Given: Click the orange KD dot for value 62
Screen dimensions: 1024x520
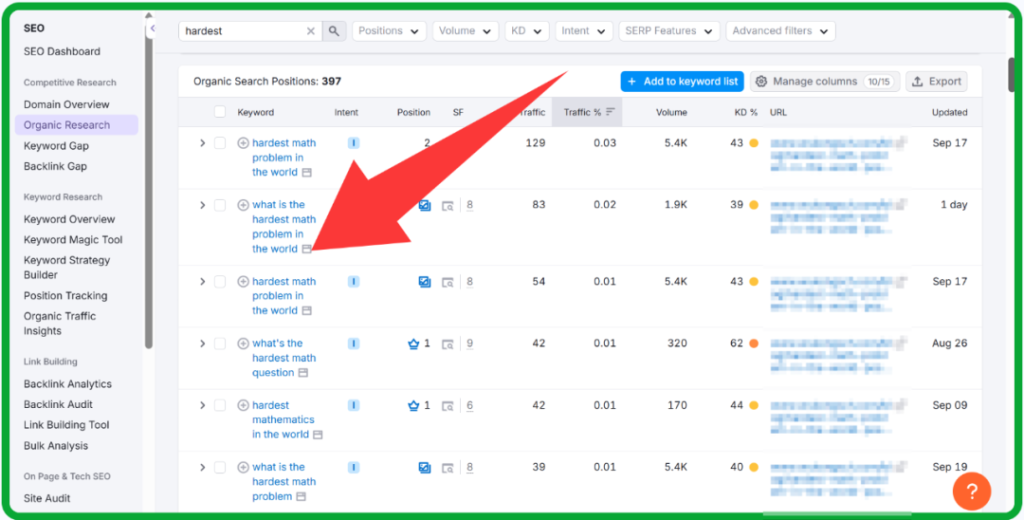Looking at the screenshot, I should (753, 344).
